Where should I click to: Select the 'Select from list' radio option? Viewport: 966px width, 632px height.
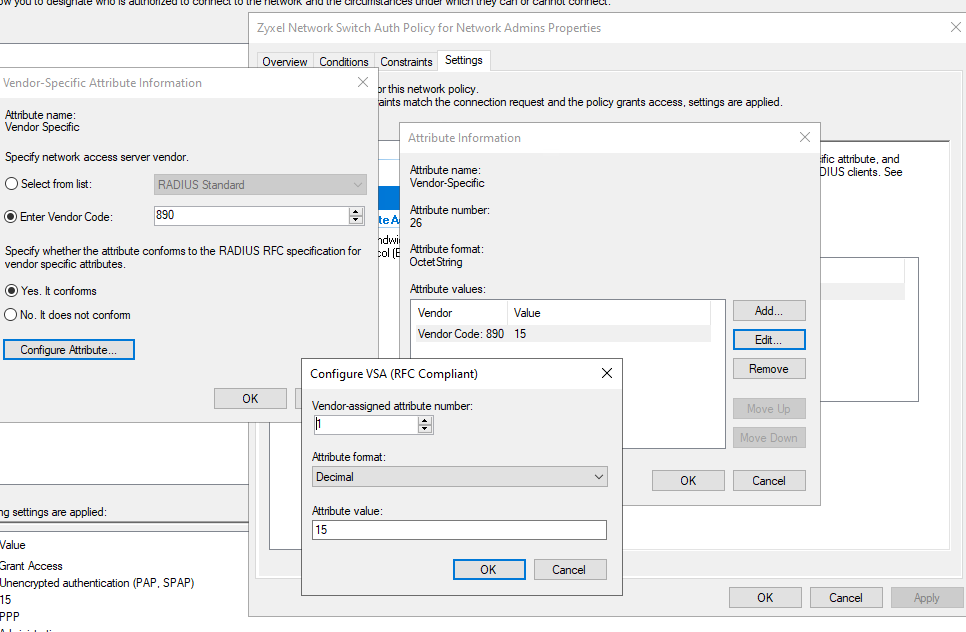tap(11, 184)
